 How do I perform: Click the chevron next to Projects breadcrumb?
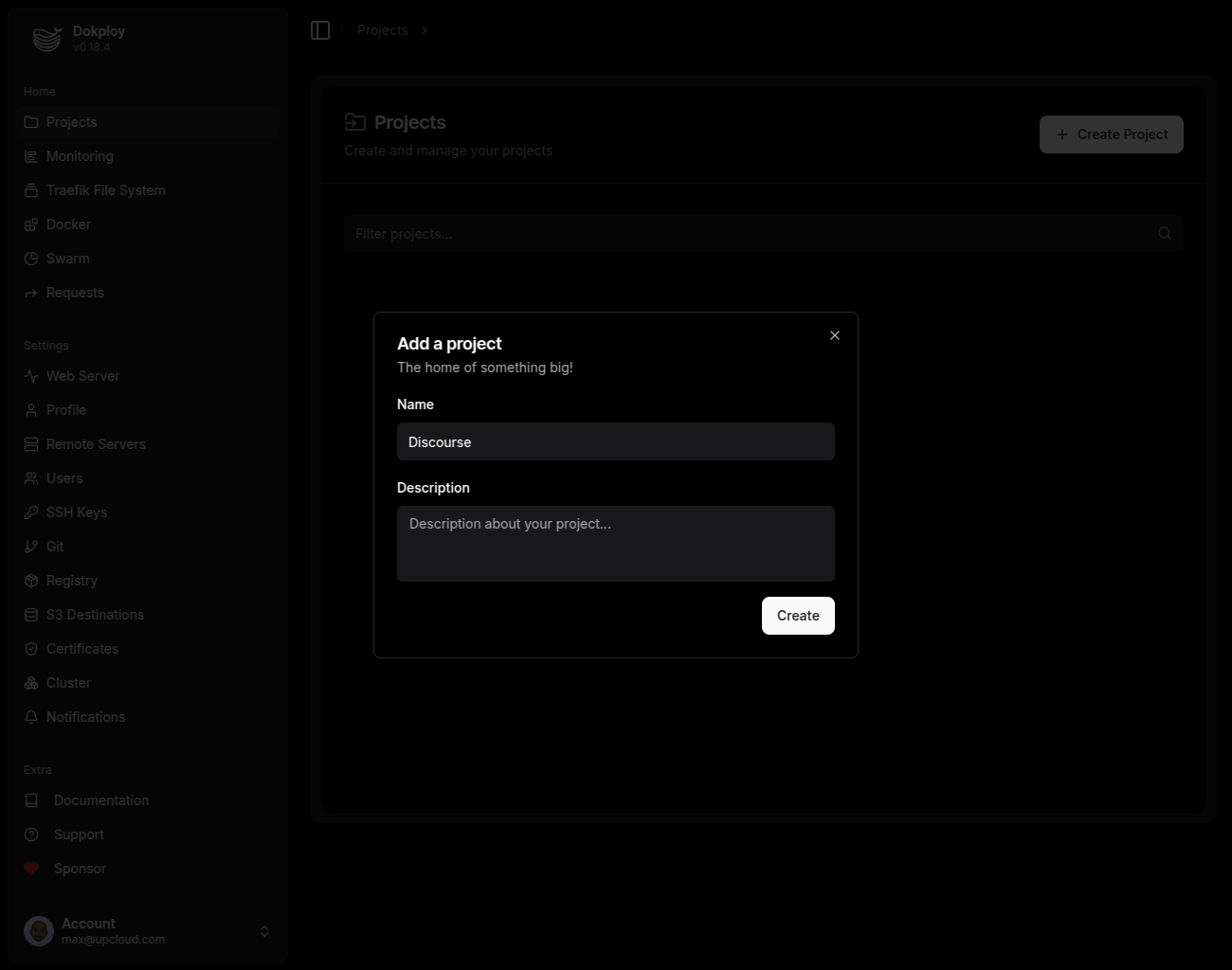point(424,30)
